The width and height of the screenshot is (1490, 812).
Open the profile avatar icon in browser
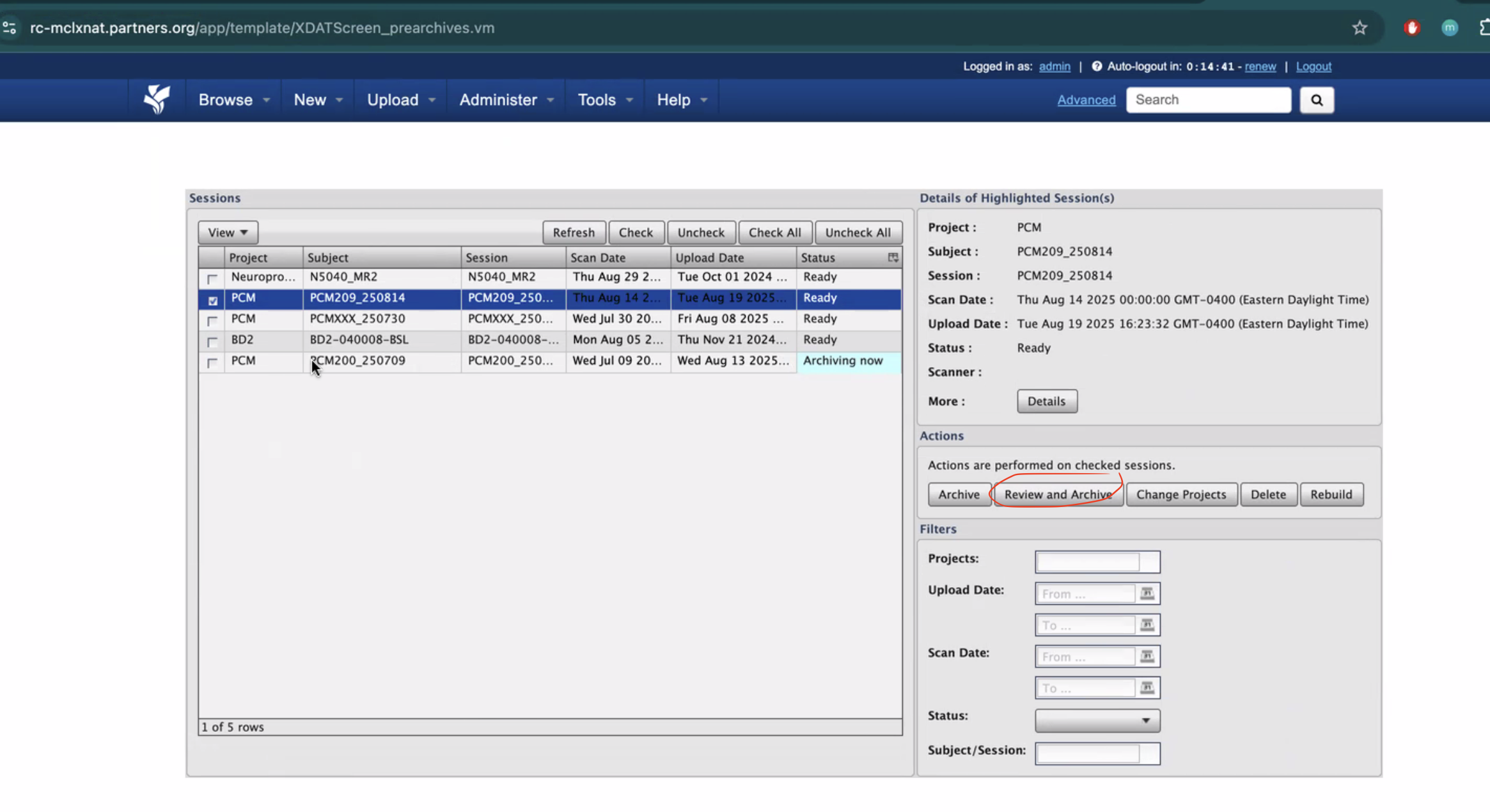1450,27
